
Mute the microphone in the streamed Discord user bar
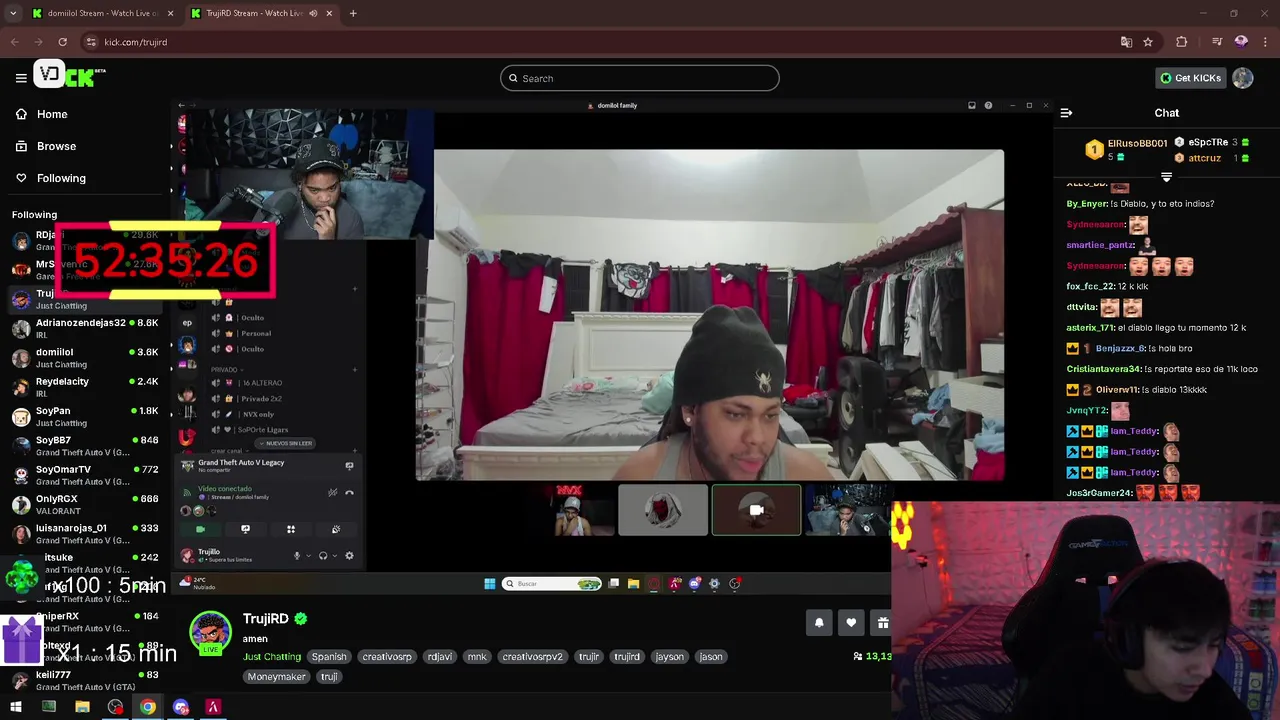[297, 556]
